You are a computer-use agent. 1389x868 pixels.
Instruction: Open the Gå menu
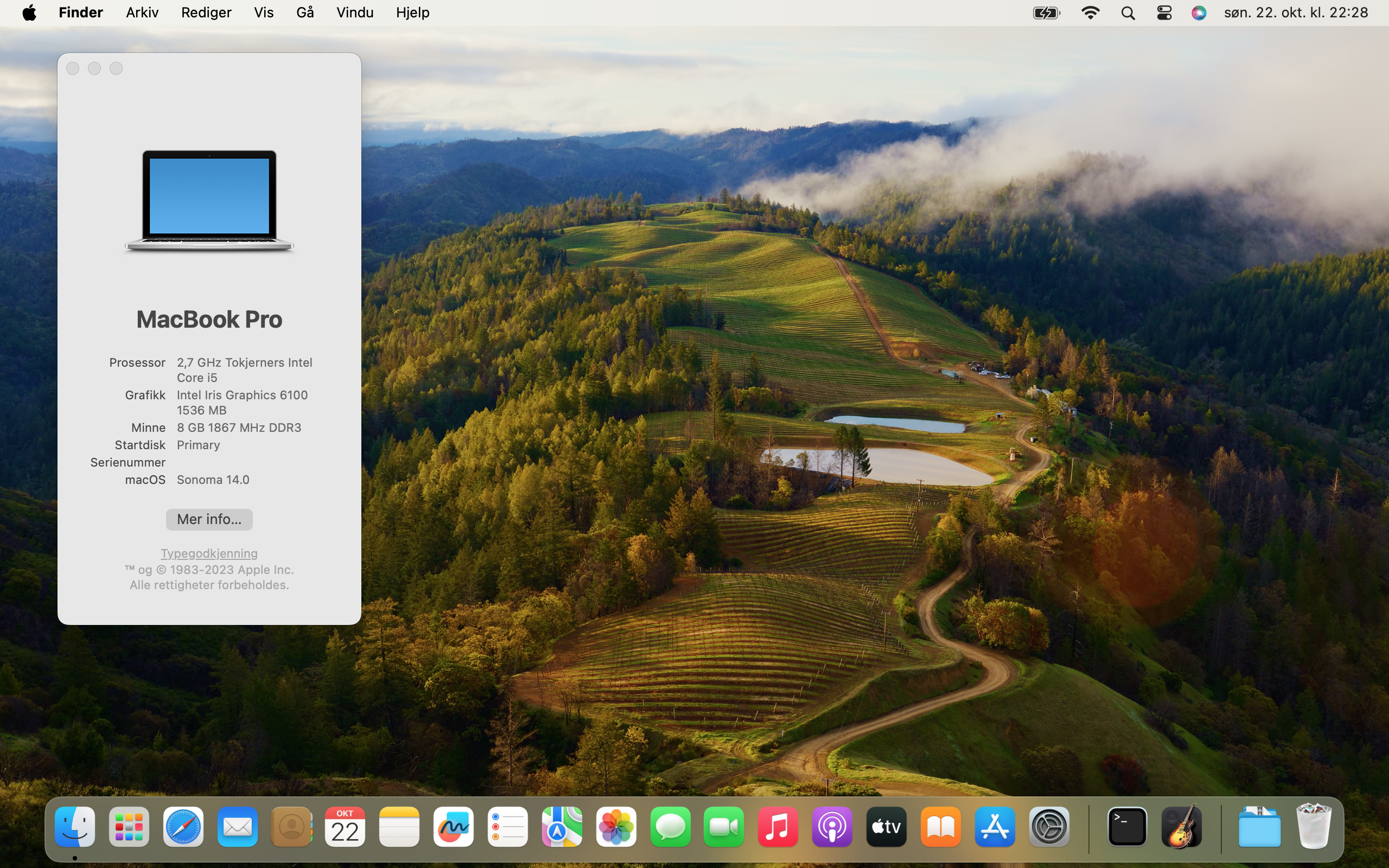305,12
